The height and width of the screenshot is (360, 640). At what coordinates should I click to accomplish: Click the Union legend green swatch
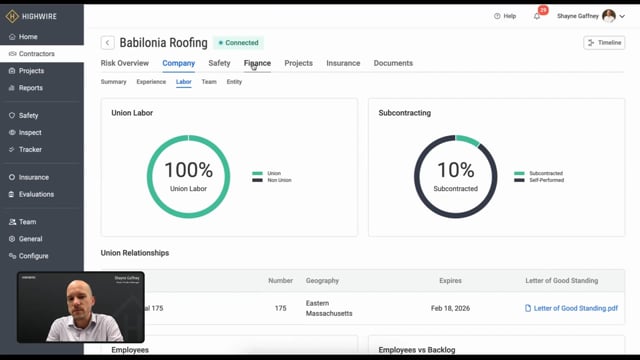point(257,173)
